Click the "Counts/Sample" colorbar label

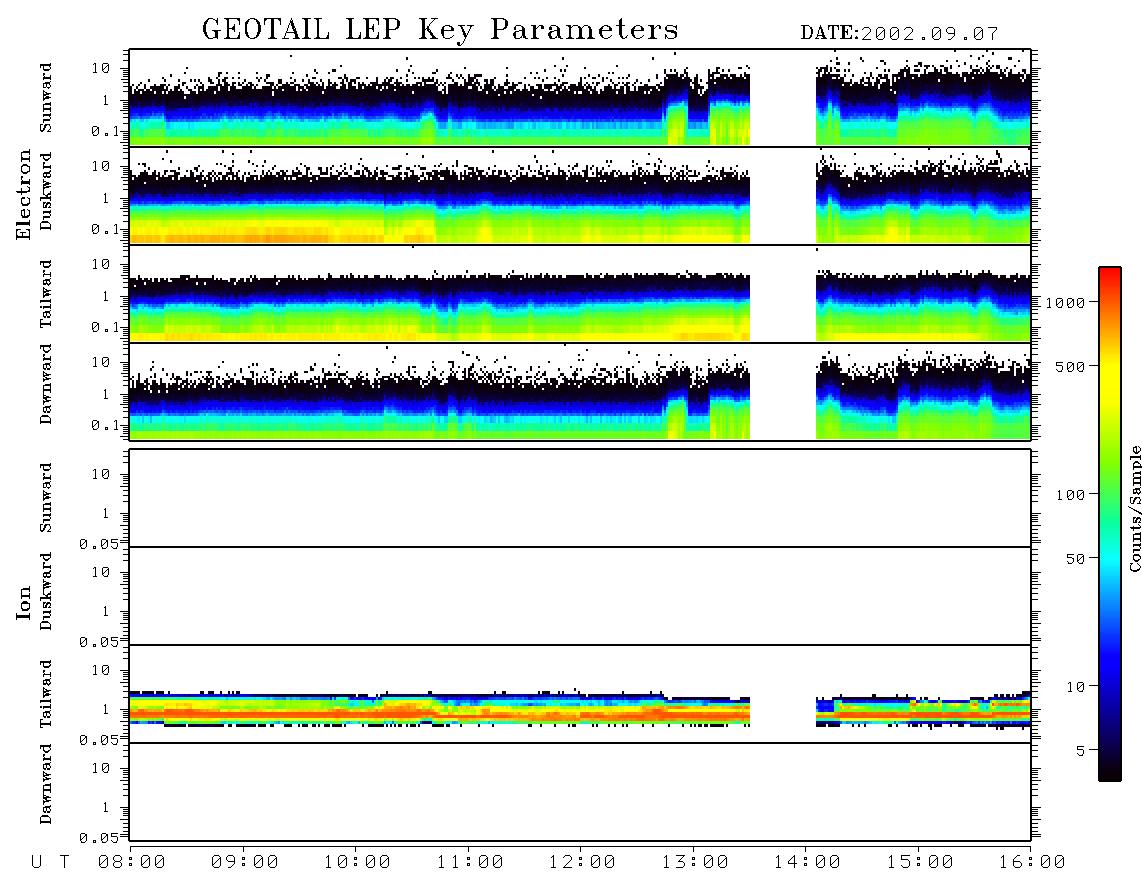click(1134, 508)
